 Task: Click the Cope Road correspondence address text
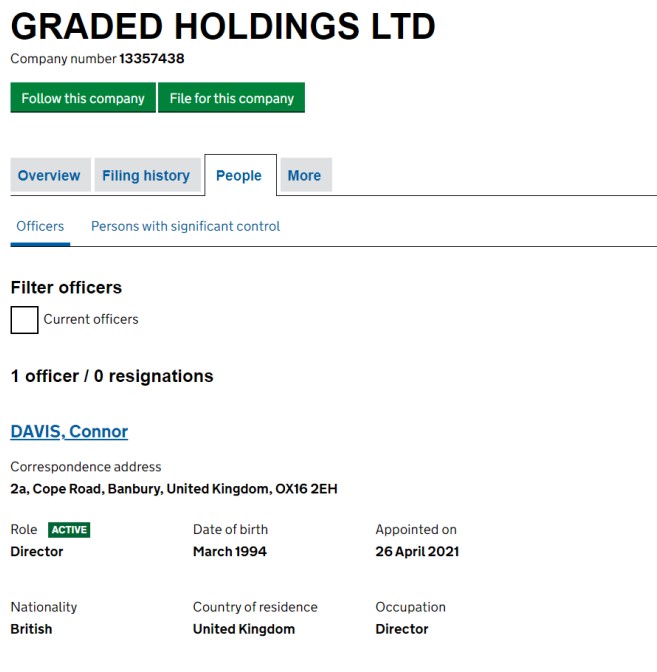click(x=174, y=489)
